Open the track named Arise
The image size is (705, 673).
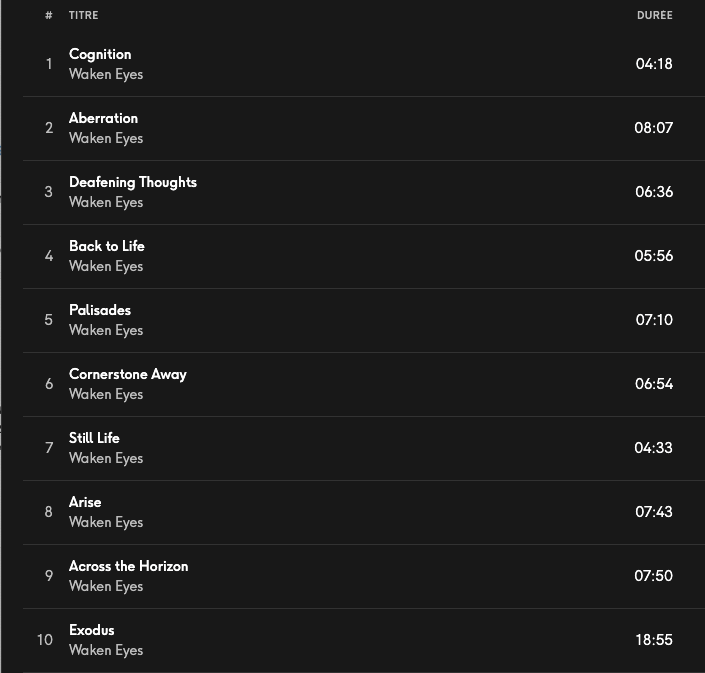click(x=85, y=502)
